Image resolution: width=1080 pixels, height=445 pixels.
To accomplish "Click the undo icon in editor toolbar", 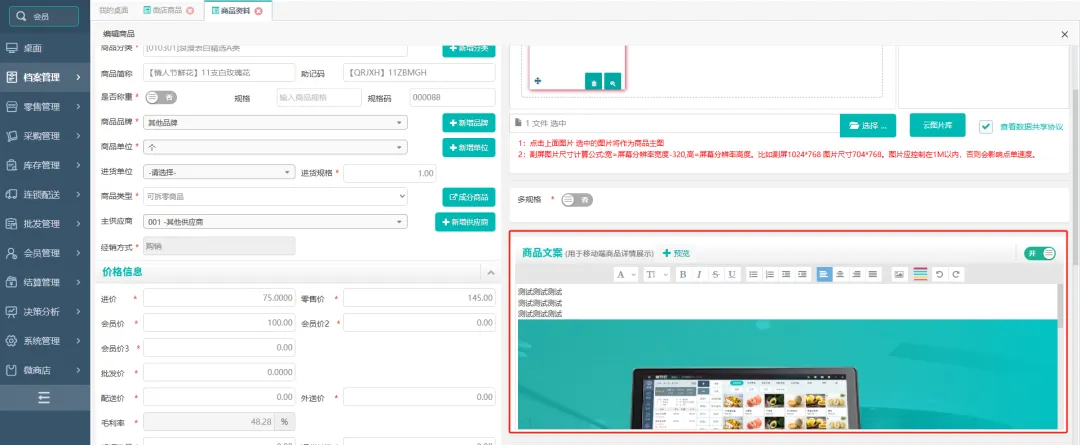I will pyautogui.click(x=939, y=274).
